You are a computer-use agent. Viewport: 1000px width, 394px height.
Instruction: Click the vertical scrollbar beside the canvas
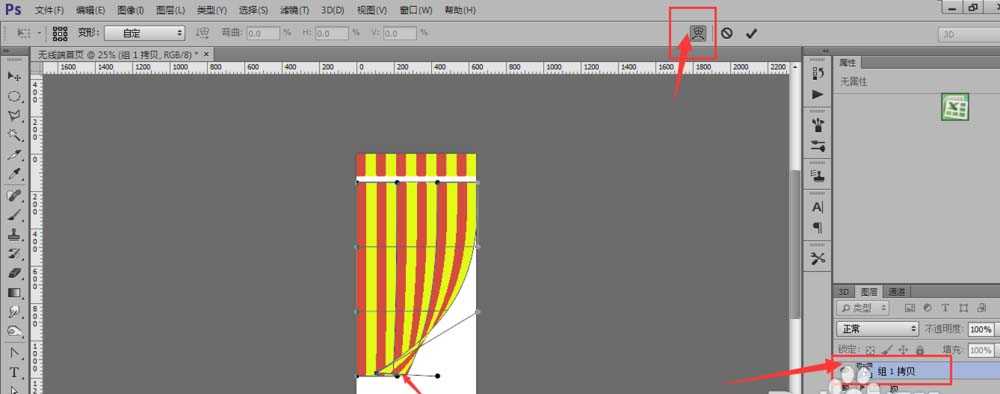pos(795,242)
